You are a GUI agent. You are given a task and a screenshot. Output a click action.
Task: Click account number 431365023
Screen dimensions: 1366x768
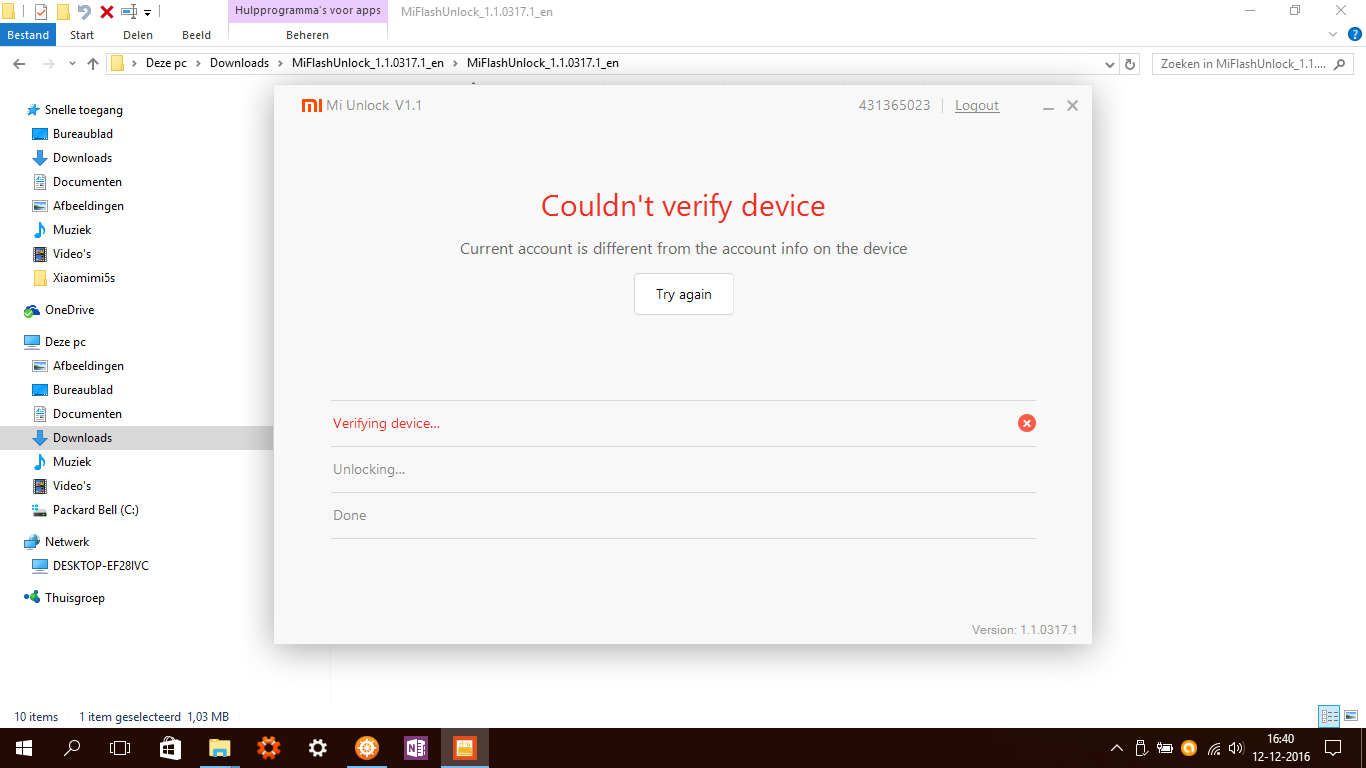[894, 105]
